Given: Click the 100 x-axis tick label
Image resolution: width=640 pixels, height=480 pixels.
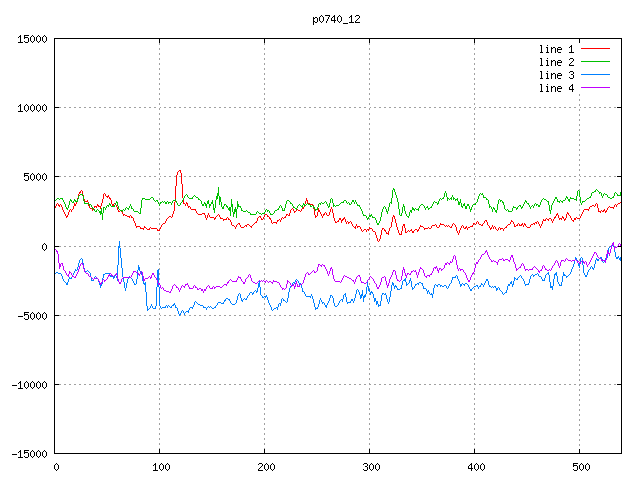Looking at the screenshot, I should click(x=160, y=466).
